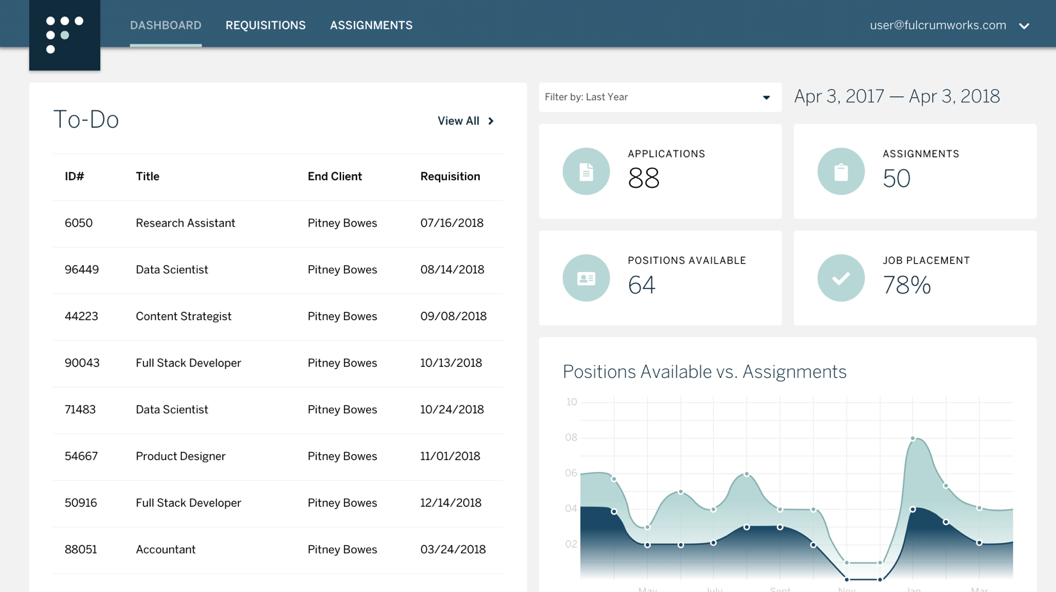
Task: Click the Positions Available ID card icon
Action: point(586,279)
